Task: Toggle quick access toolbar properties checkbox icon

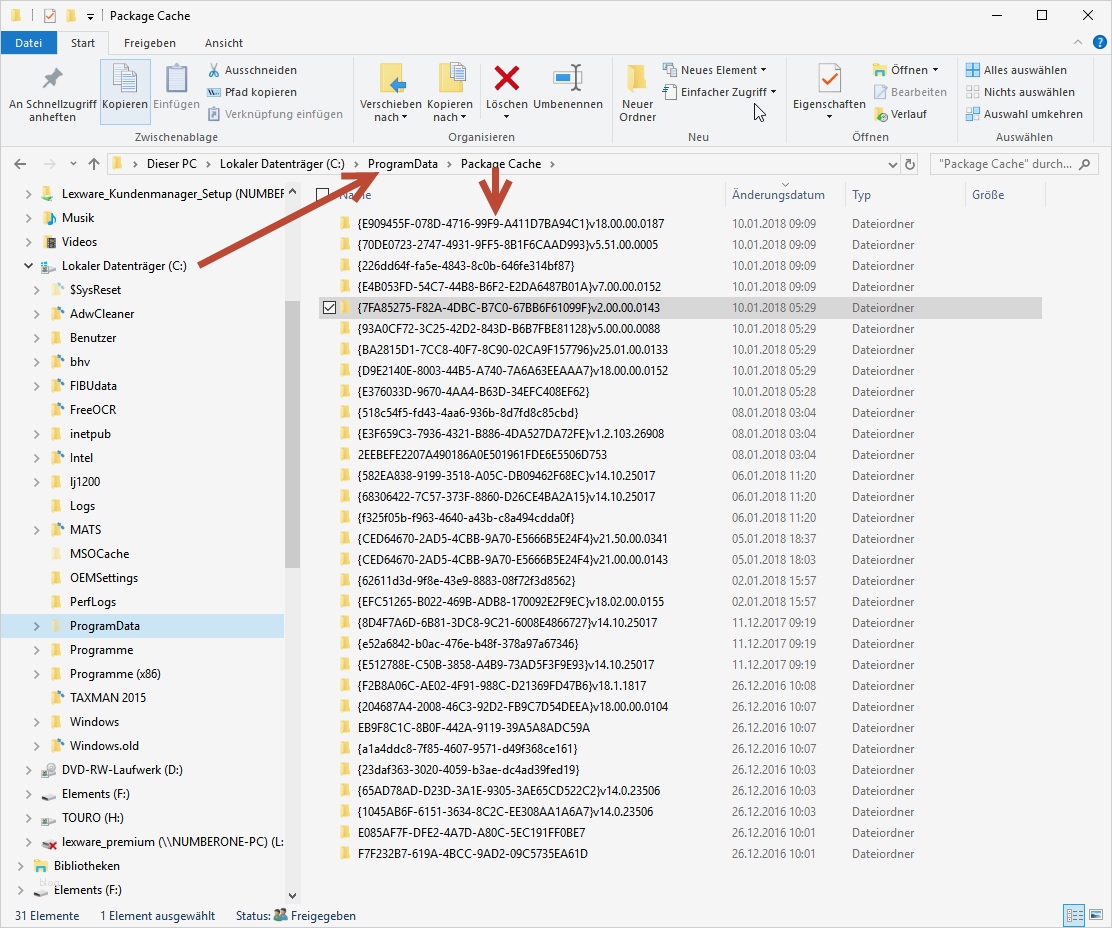Action: pyautogui.click(x=50, y=16)
